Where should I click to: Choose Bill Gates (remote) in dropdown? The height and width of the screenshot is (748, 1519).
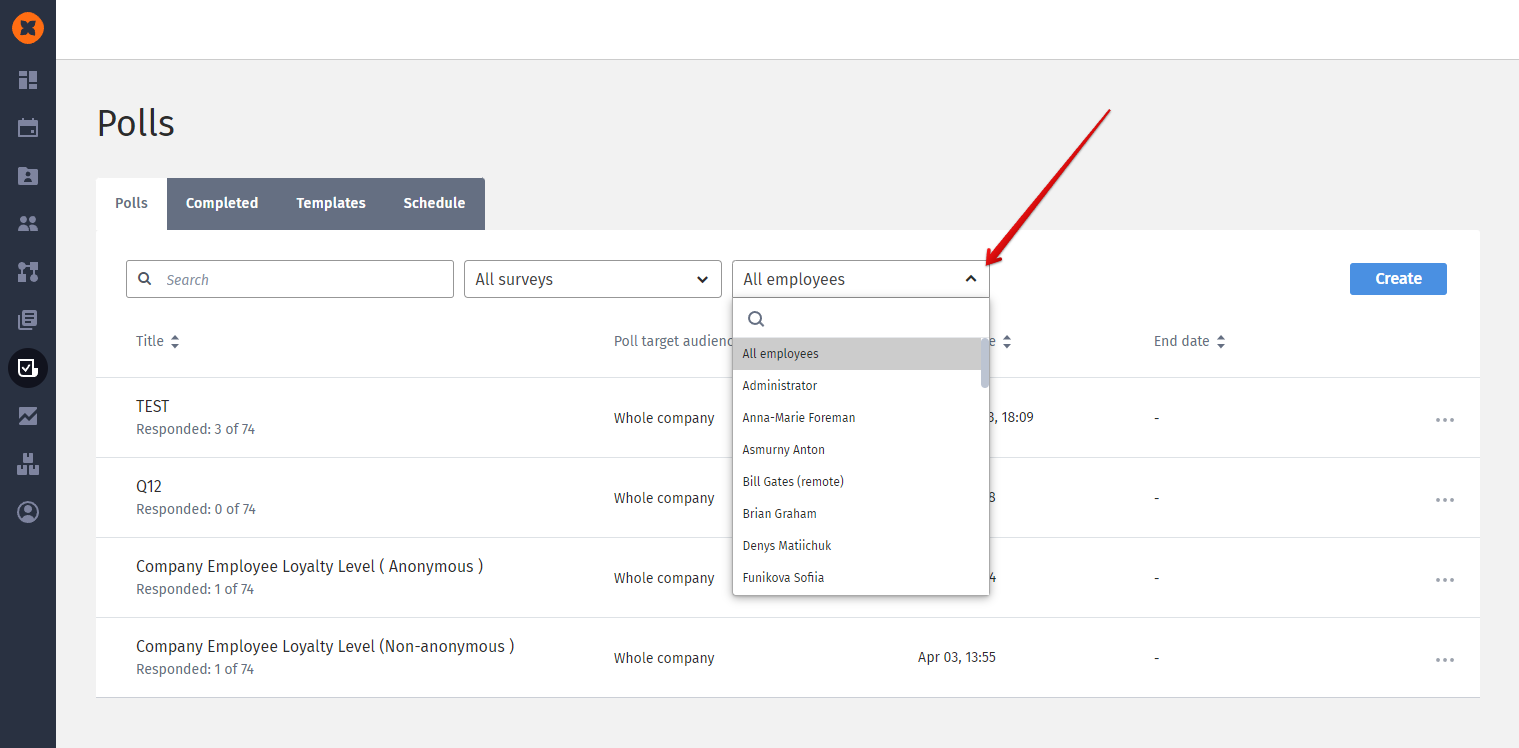tap(857, 482)
